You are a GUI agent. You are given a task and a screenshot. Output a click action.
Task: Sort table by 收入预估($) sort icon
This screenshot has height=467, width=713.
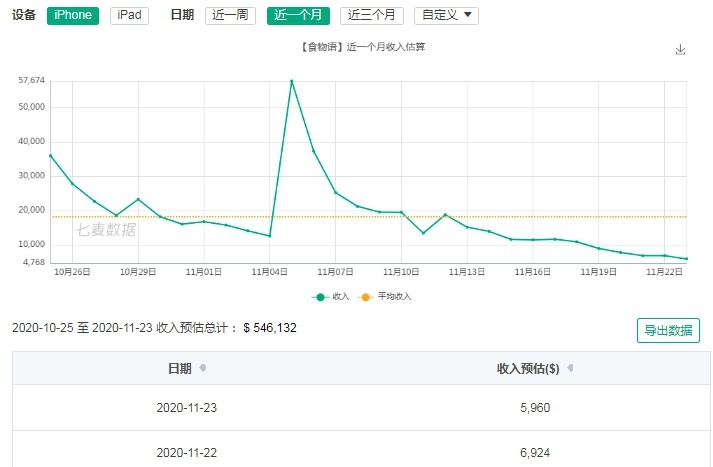pos(570,368)
